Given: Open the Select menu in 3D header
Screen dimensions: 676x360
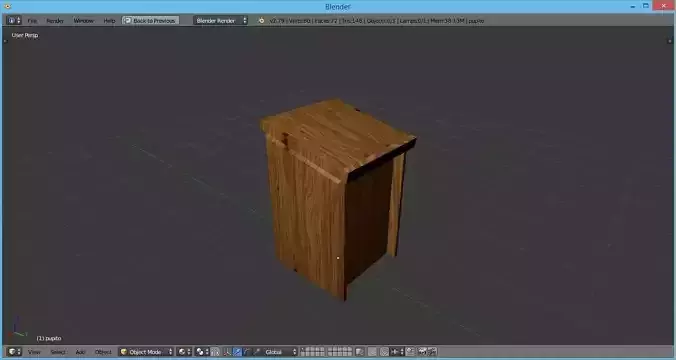Looking at the screenshot, I should (x=58, y=352).
